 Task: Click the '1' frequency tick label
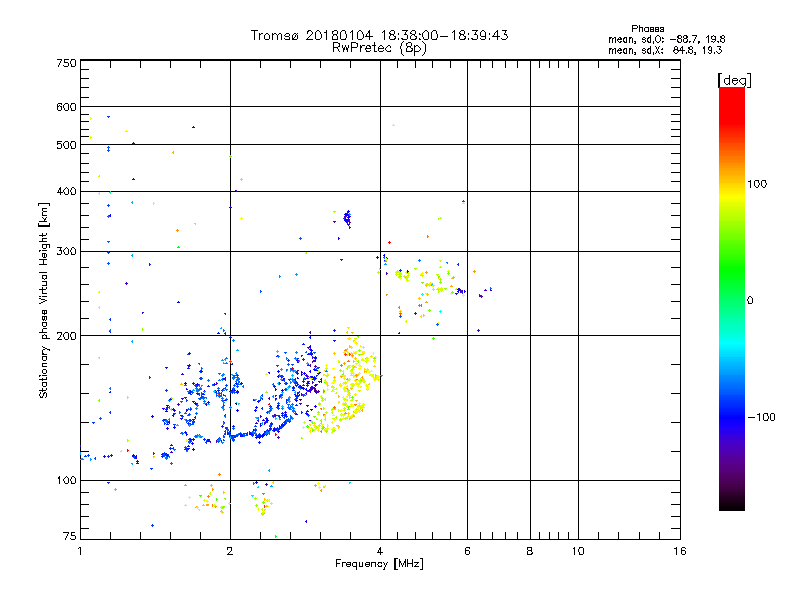pyautogui.click(x=80, y=551)
